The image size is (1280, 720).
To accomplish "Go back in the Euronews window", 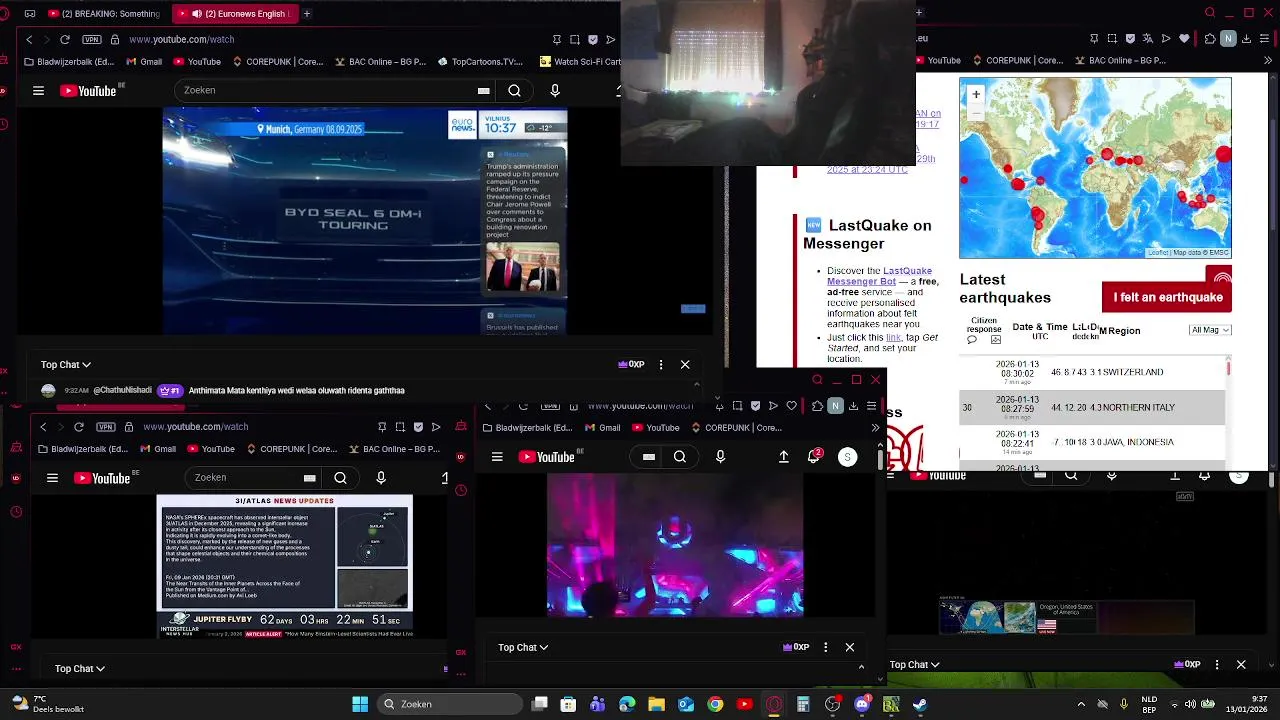I will (29, 39).
